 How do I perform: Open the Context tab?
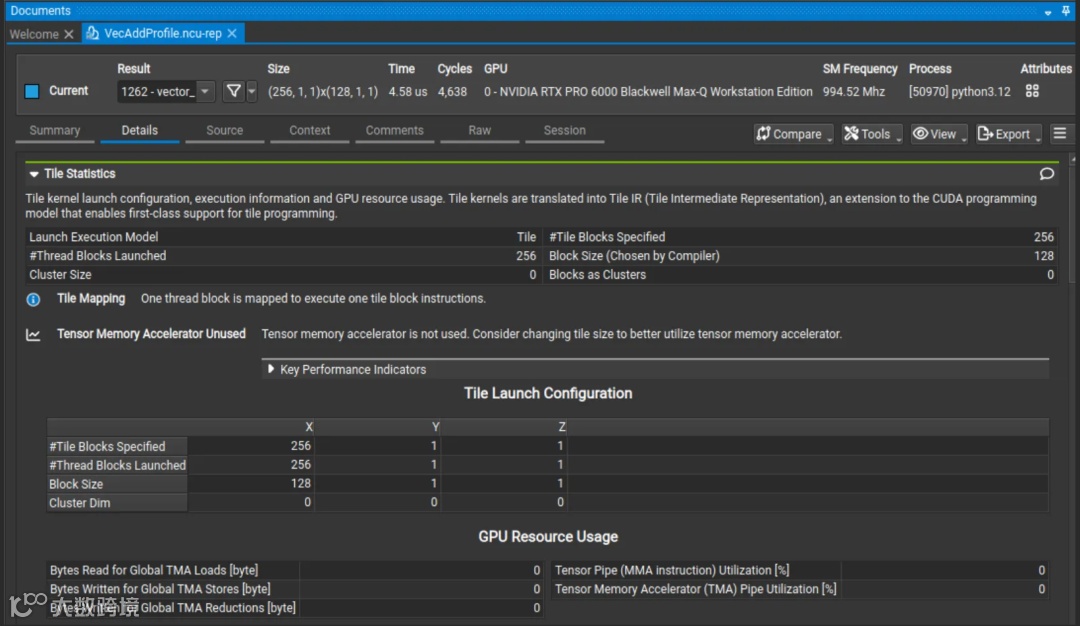click(x=309, y=130)
